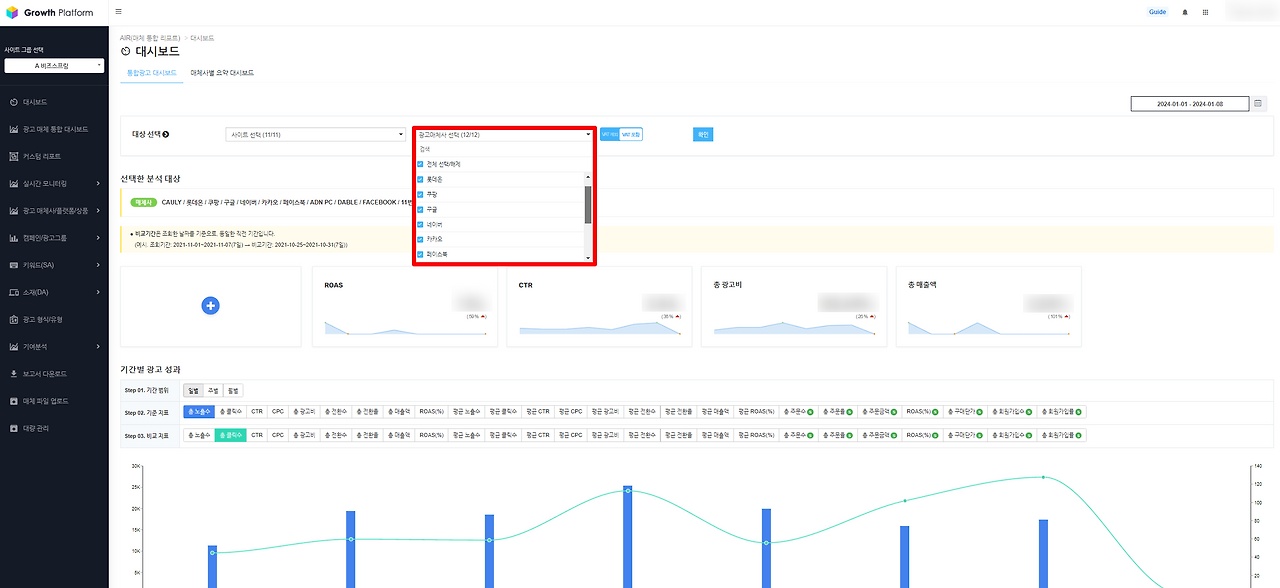1280x588 pixels.
Task: Grab the advertiser list scrollbar thumb
Action: click(588, 204)
